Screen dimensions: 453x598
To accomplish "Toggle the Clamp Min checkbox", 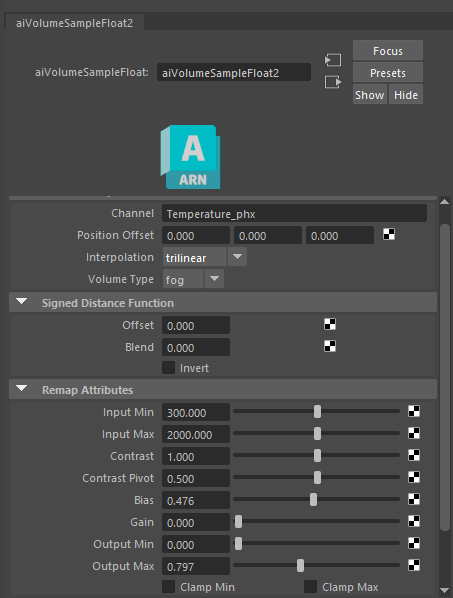I will tap(169, 587).
